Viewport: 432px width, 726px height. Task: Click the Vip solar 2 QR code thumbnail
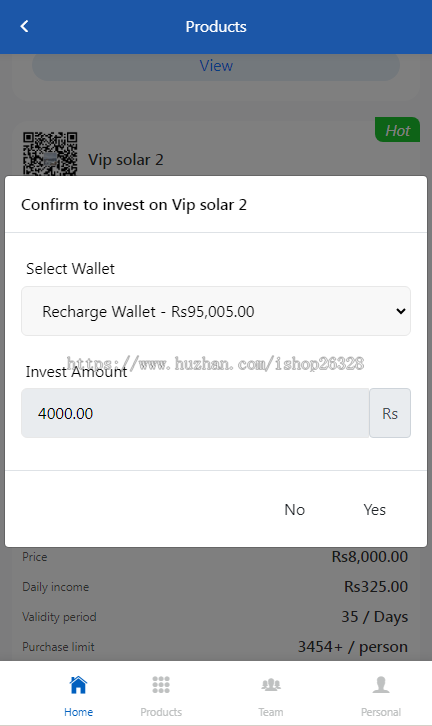[x=50, y=154]
